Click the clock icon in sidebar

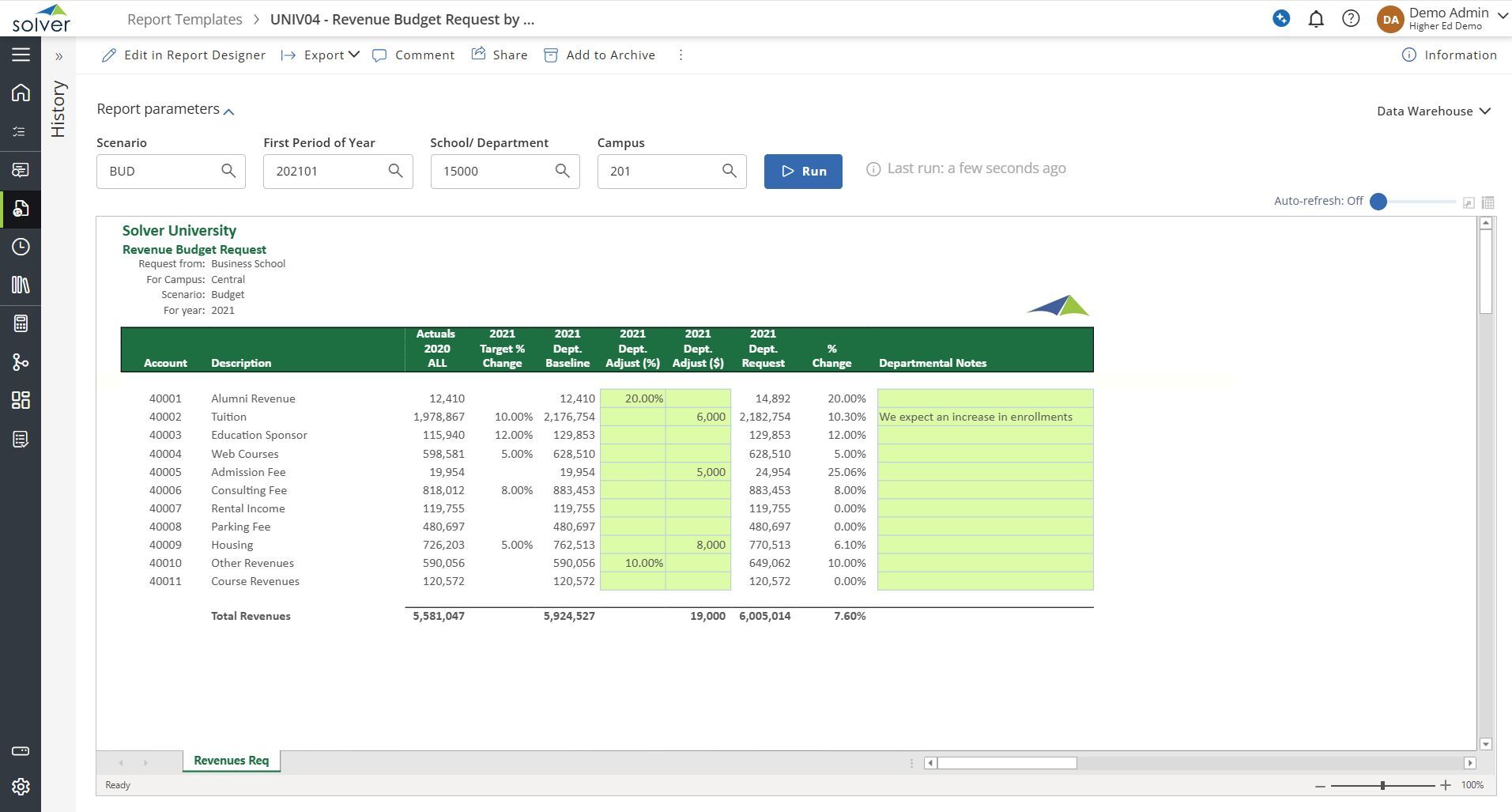click(x=21, y=247)
